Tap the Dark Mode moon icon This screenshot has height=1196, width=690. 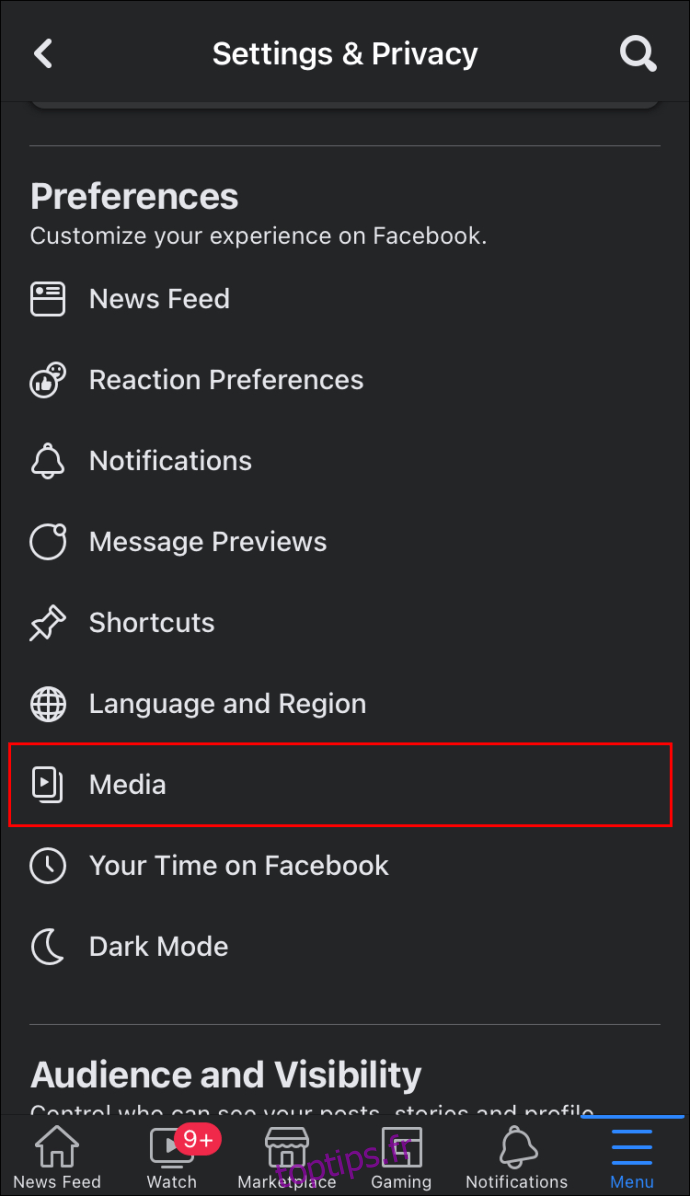click(47, 947)
